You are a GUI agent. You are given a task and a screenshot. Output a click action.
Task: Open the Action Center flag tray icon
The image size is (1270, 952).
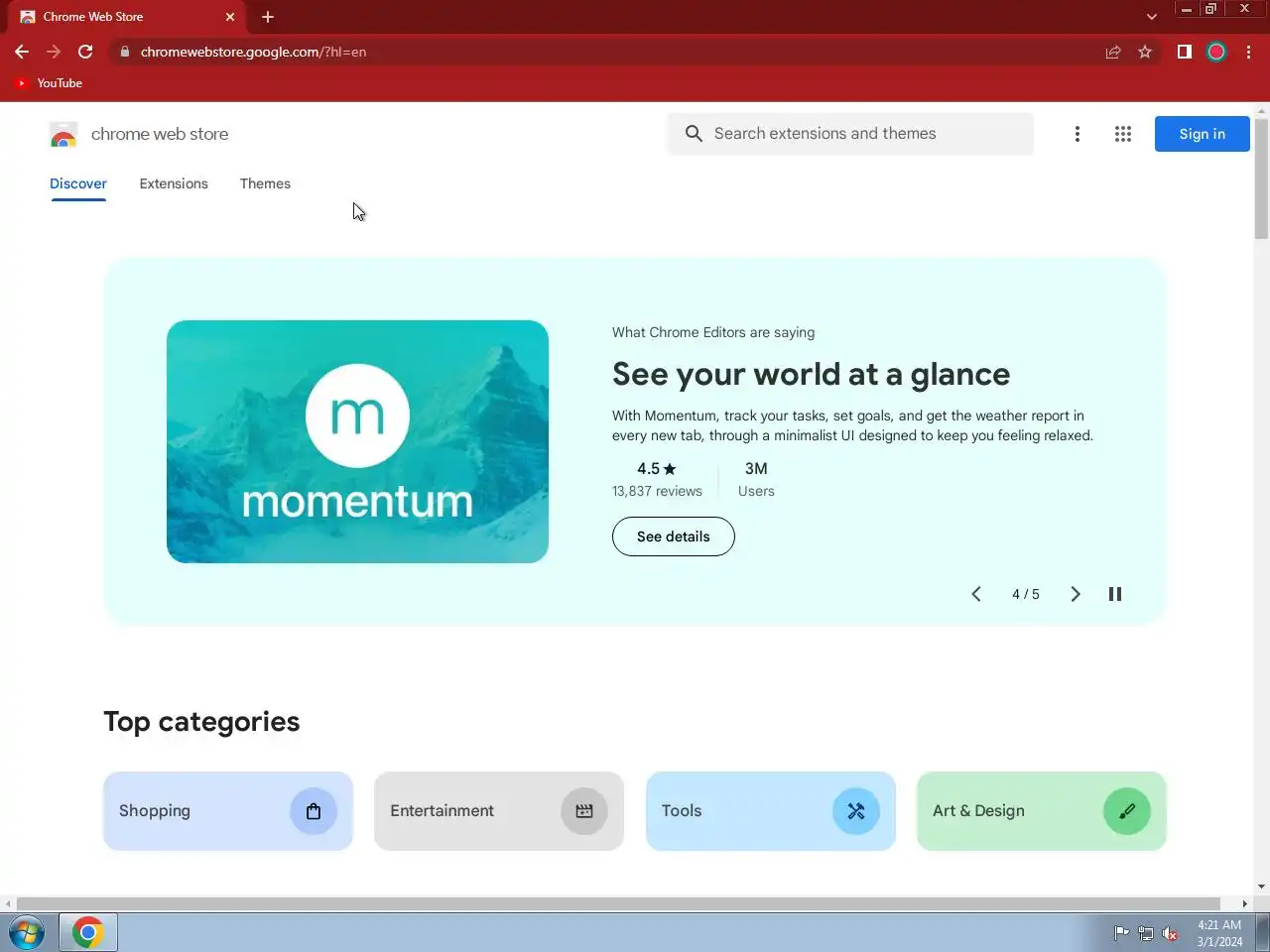pyautogui.click(x=1121, y=933)
